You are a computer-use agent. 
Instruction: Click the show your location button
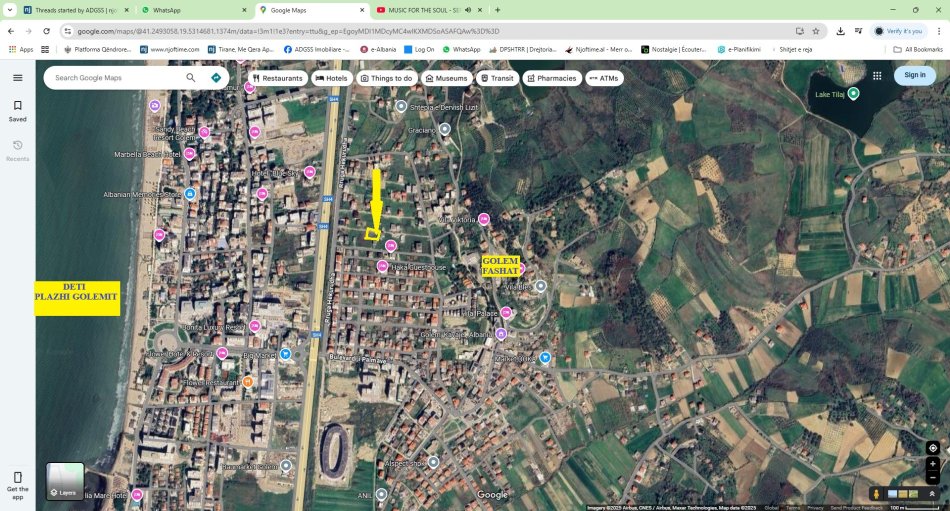tap(932, 448)
